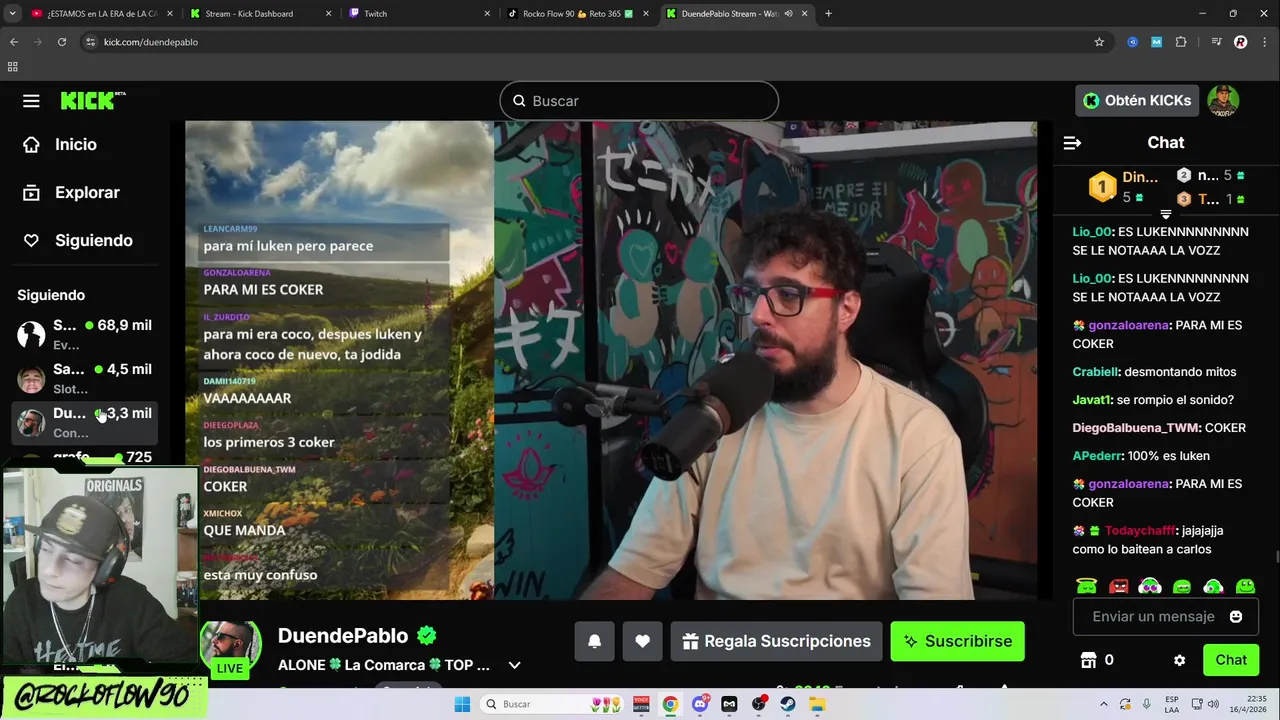Switch to the Twitch browser tab
Viewport: 1280px width, 720px height.
(420, 14)
